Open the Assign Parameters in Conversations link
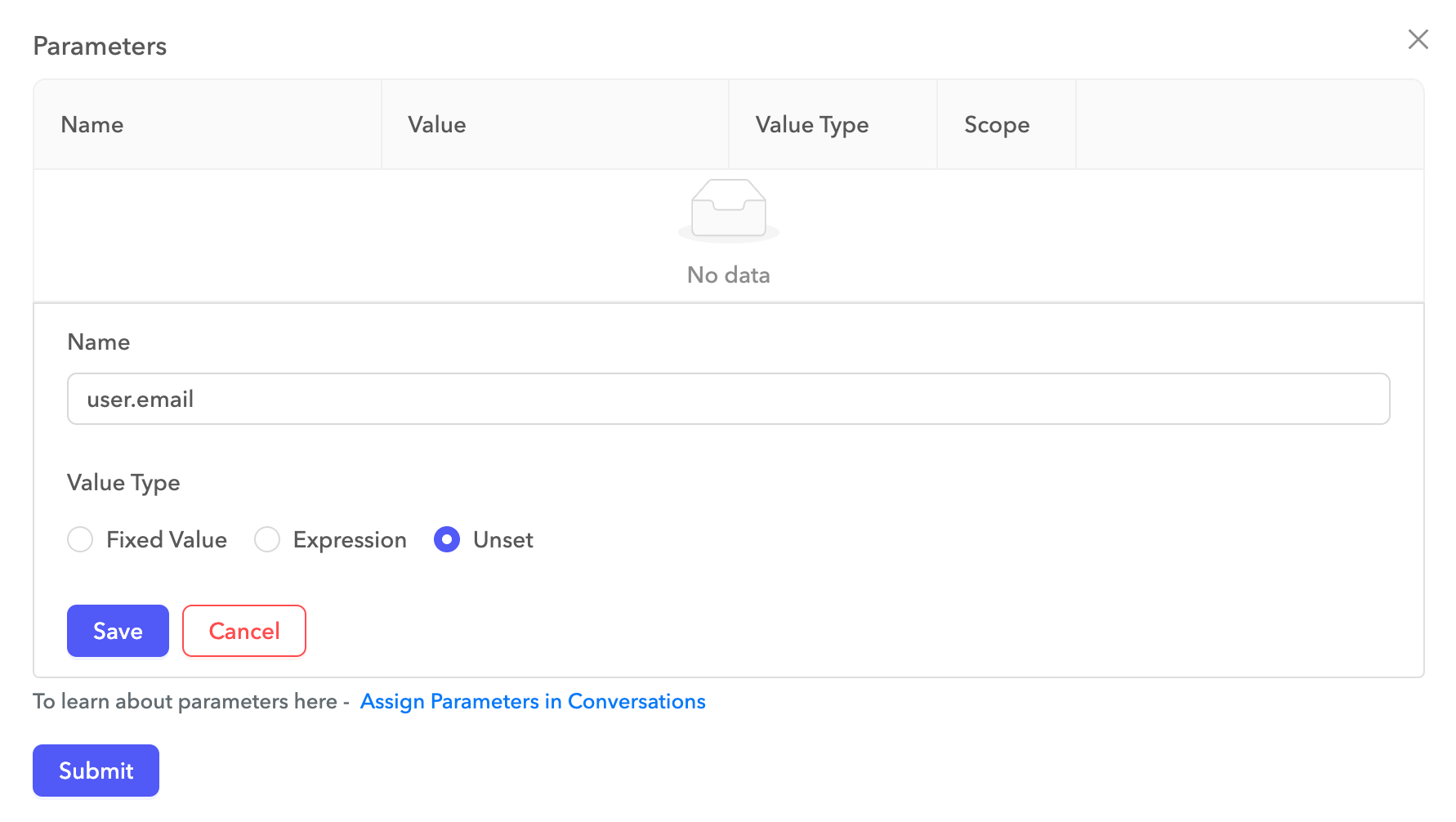 (533, 702)
